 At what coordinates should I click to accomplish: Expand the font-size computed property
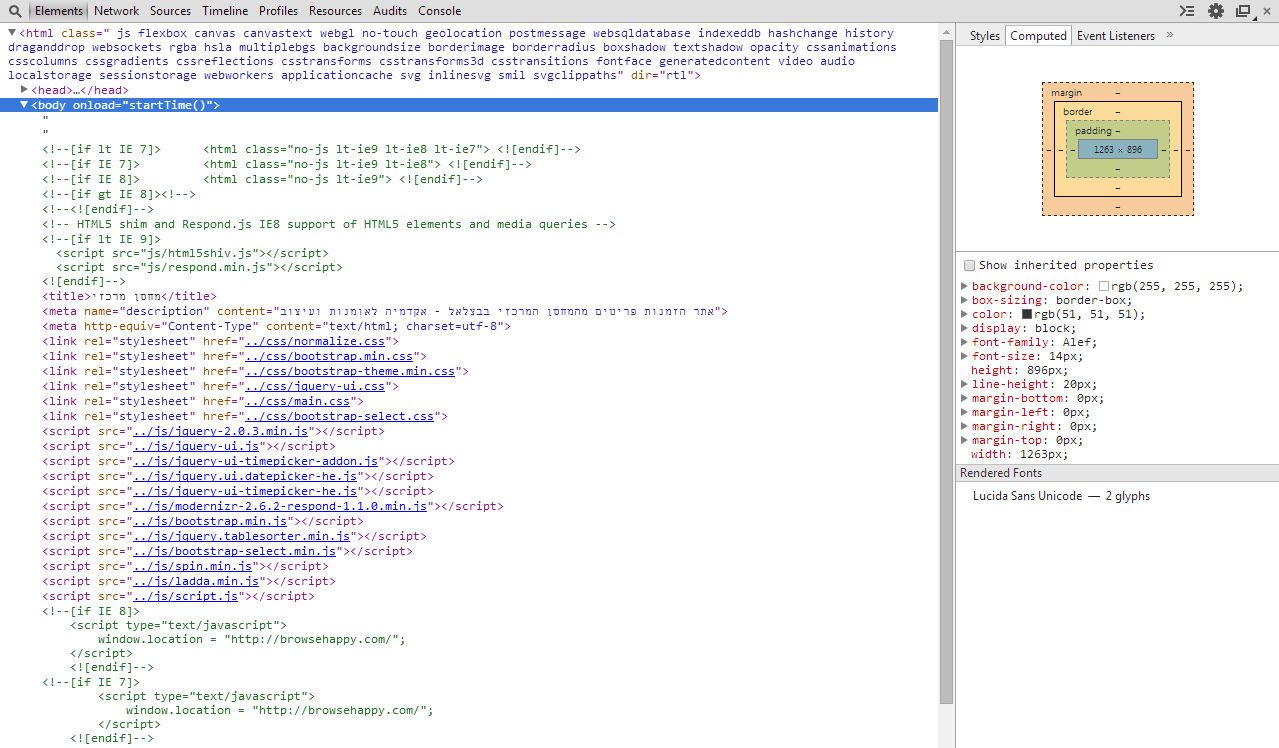tap(965, 356)
